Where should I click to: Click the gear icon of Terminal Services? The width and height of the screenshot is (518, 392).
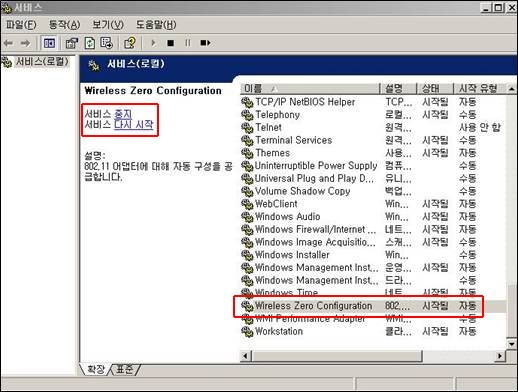point(247,141)
